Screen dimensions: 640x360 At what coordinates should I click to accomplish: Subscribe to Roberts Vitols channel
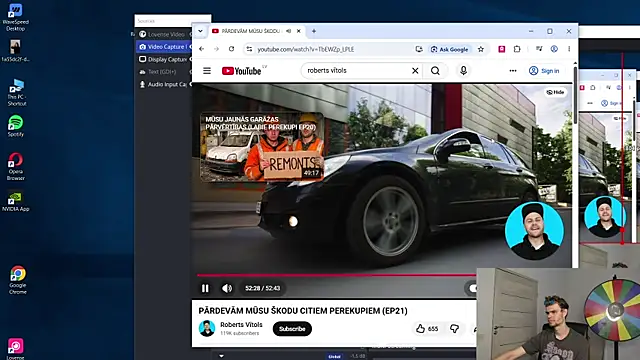(x=292, y=329)
